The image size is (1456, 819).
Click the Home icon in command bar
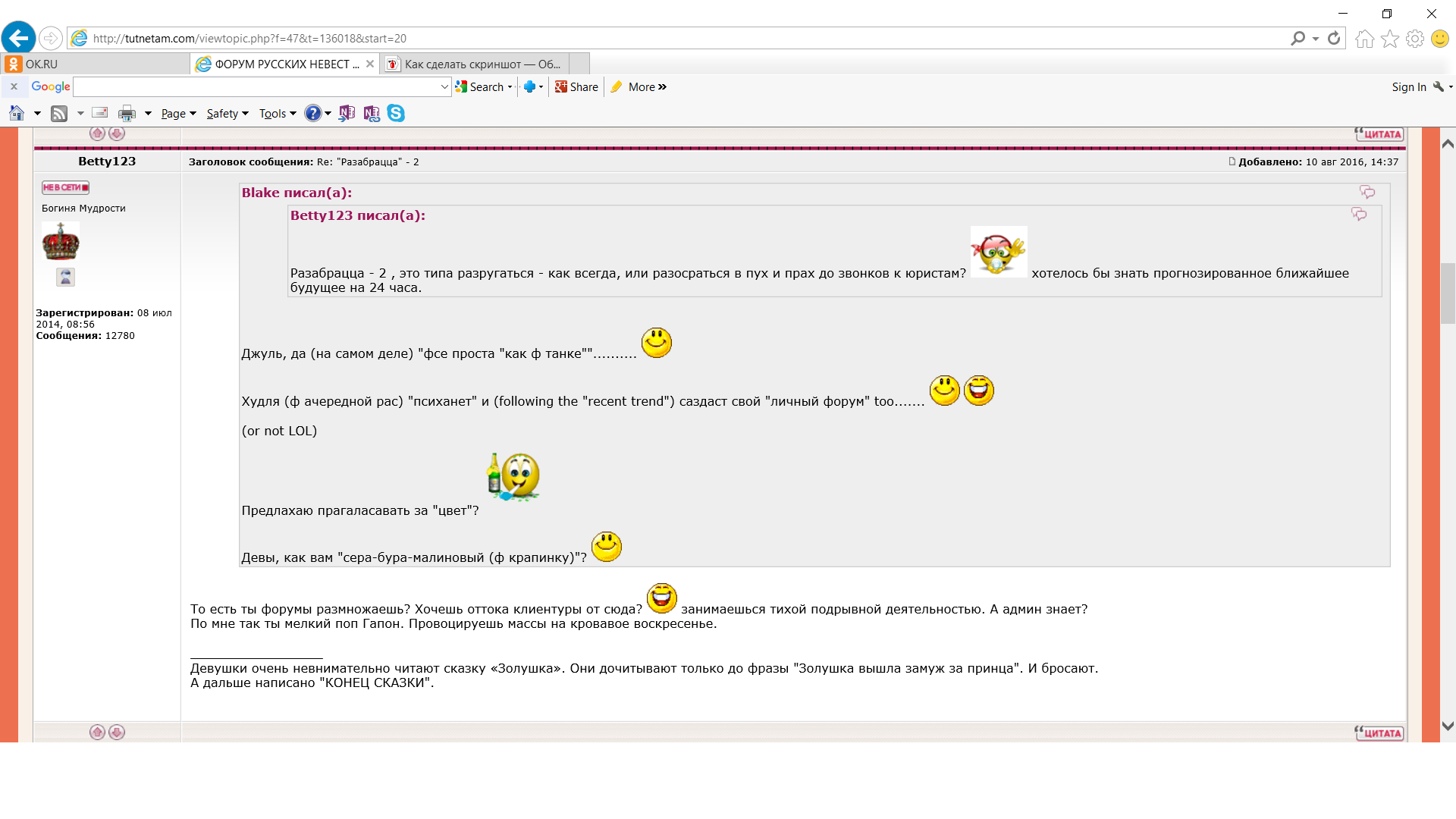(17, 114)
